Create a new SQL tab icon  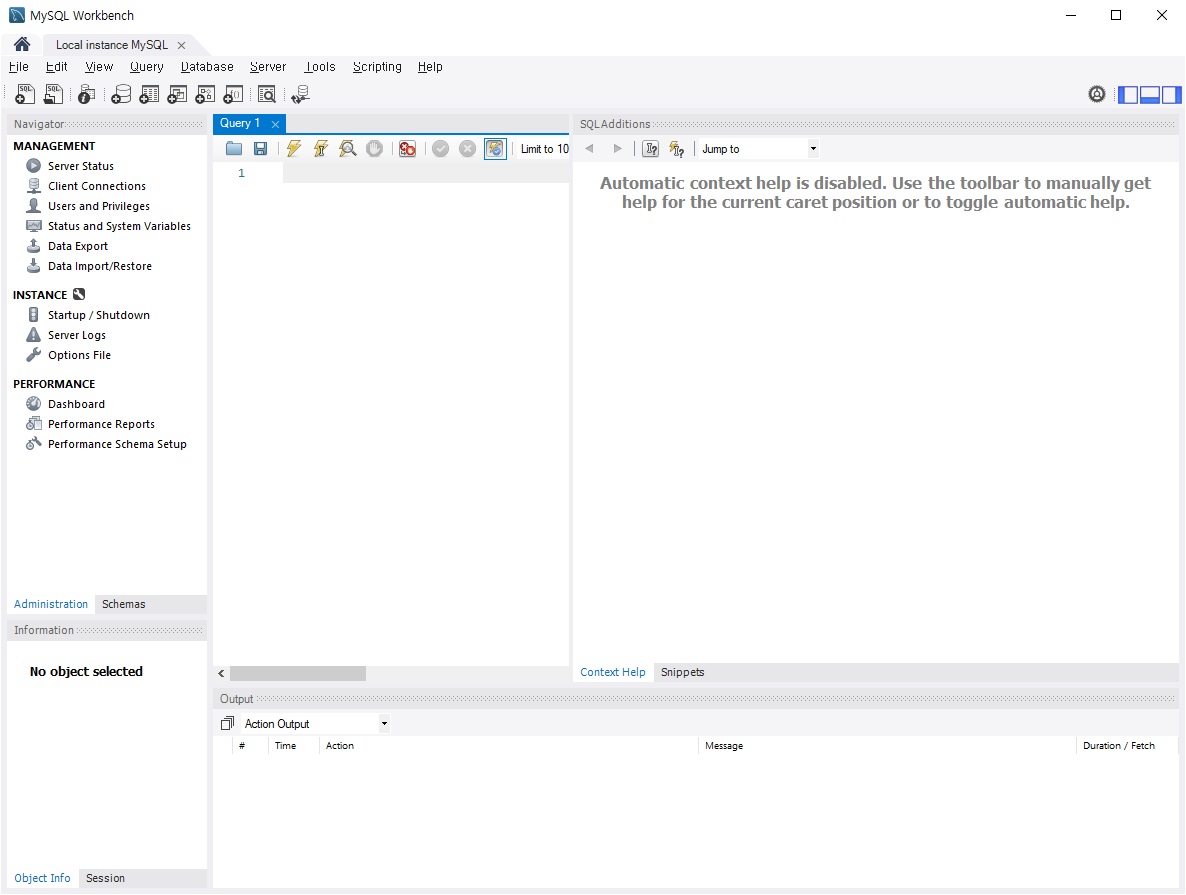25,94
